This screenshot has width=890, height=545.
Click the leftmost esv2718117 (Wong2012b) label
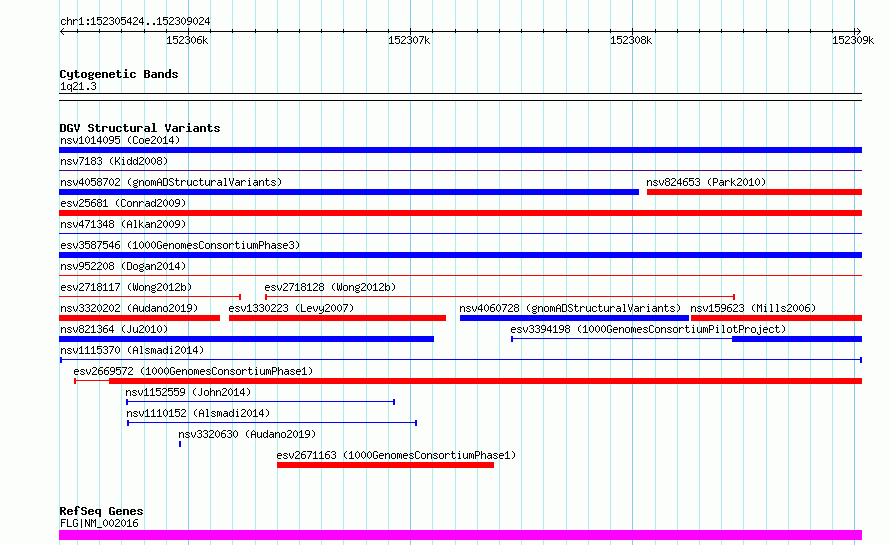pyautogui.click(x=126, y=287)
